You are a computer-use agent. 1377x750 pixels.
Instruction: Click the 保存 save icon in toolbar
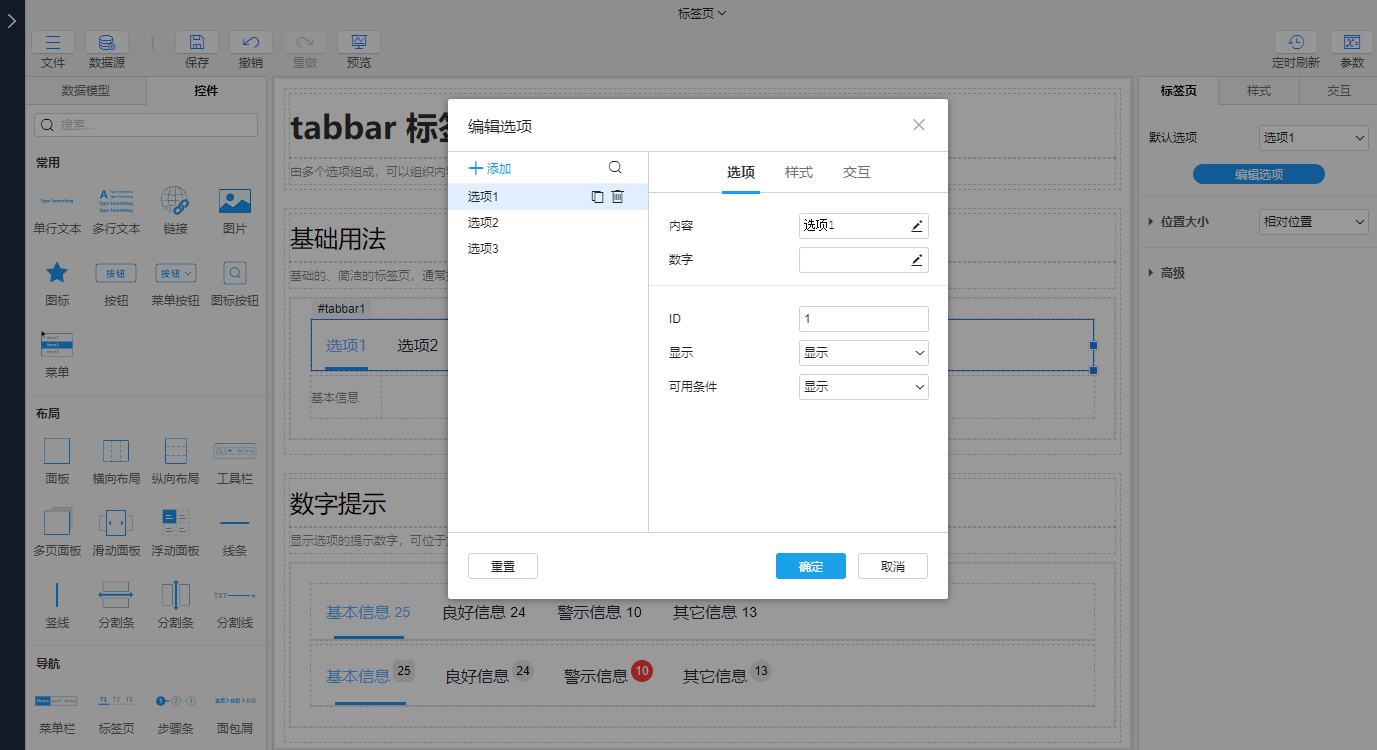[197, 42]
